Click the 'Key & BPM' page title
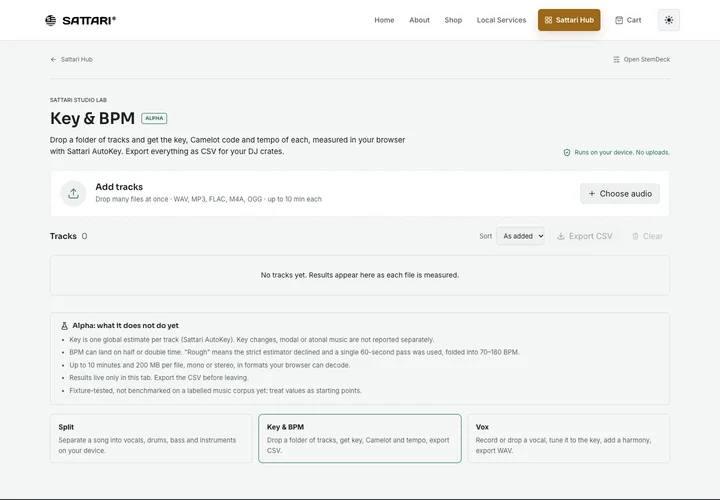The height and width of the screenshot is (500, 720). [92, 118]
